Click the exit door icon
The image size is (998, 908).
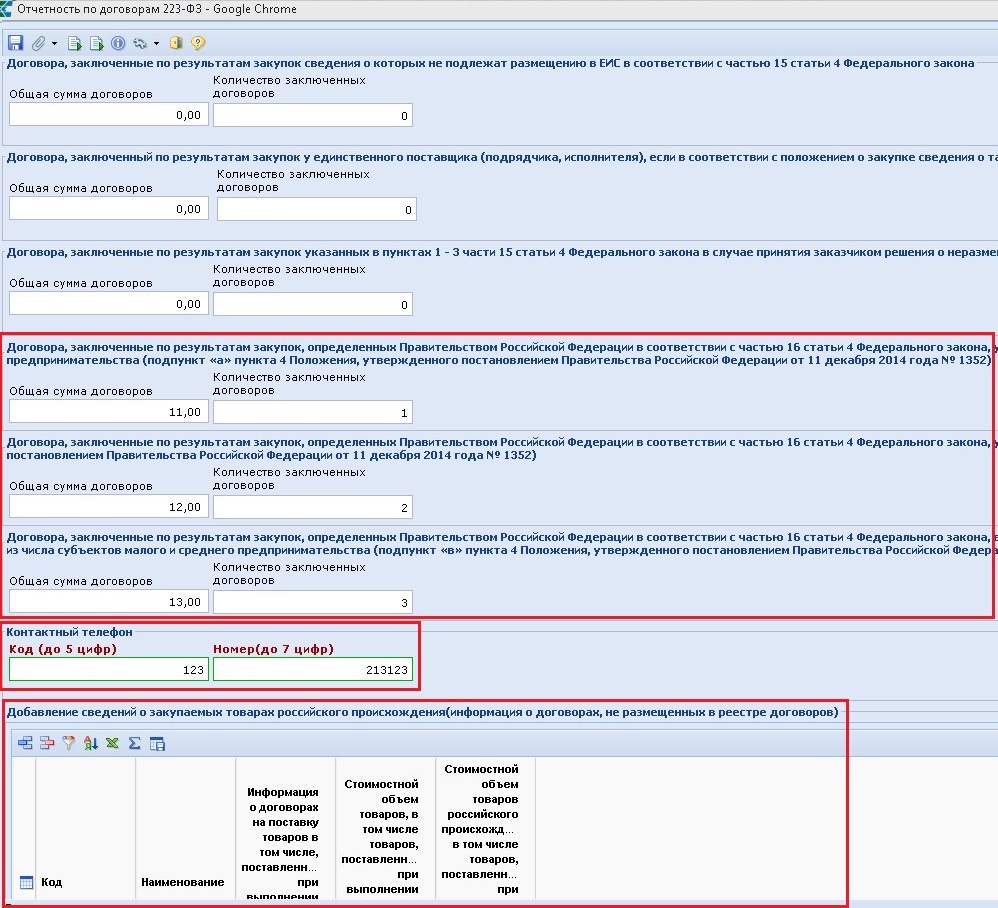177,43
